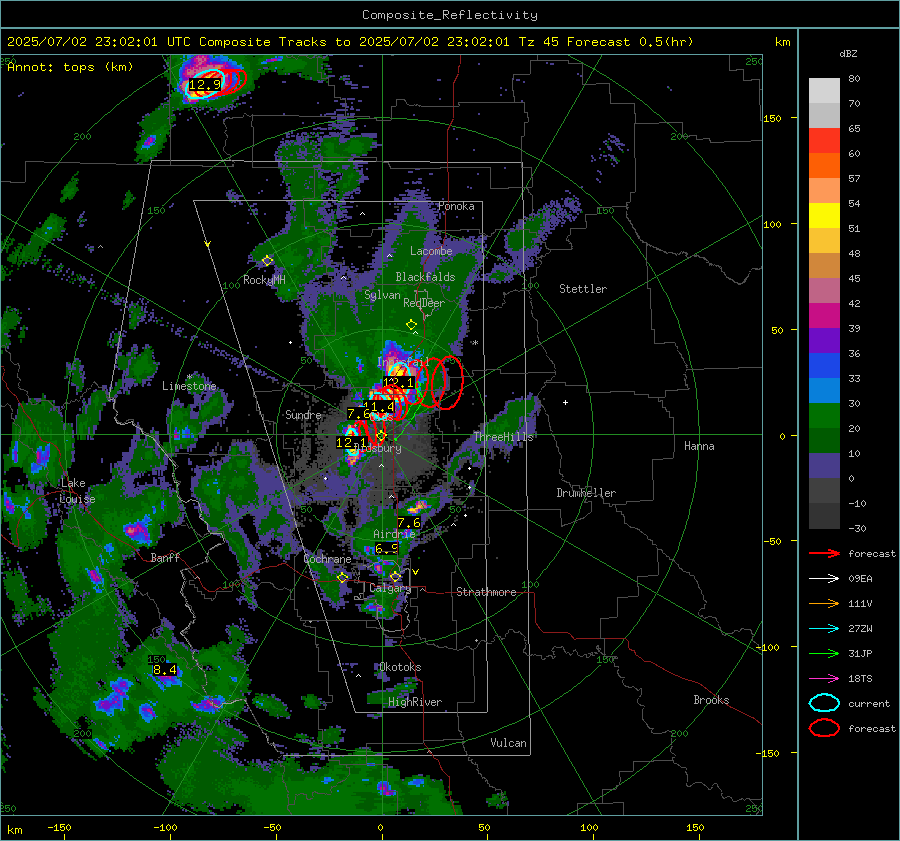
Task: Click the red forecast arrow in legend
Action: [824, 553]
